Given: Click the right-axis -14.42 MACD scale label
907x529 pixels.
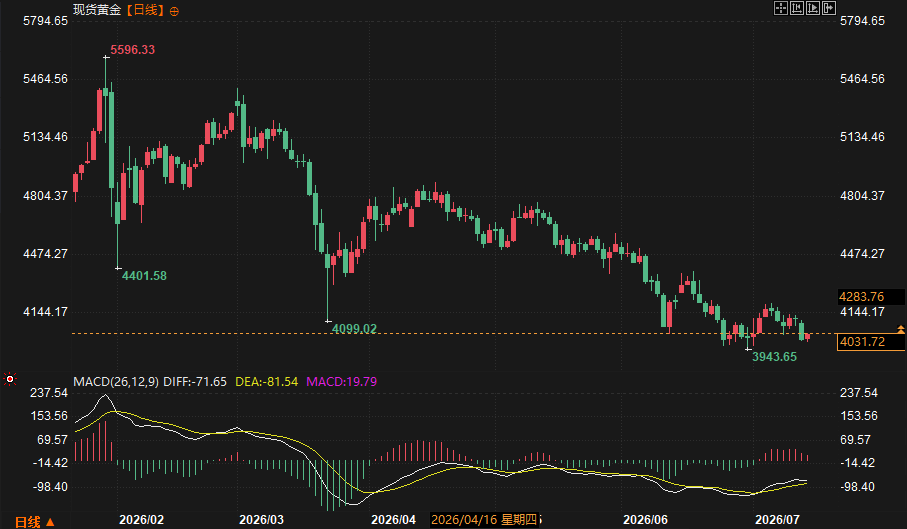Looking at the screenshot, I should (x=858, y=463).
